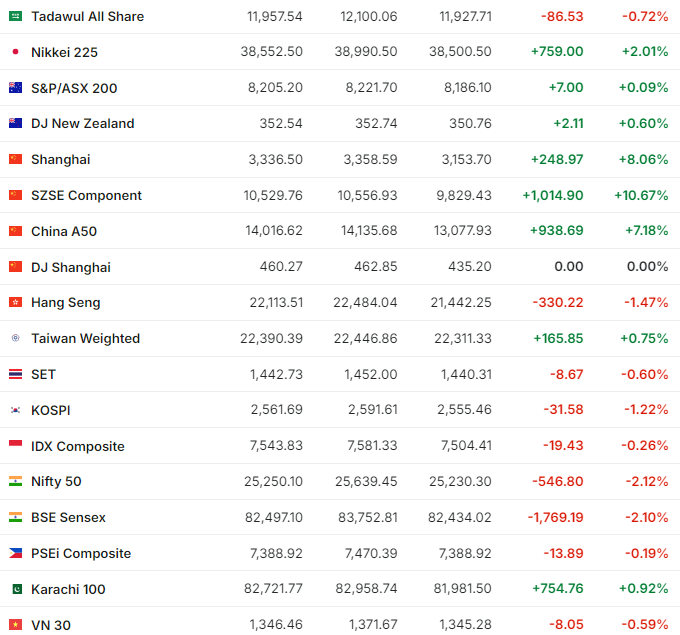The height and width of the screenshot is (635, 680).
Task: Click the Japan flag next to Nikkei 225
Action: 15,52
